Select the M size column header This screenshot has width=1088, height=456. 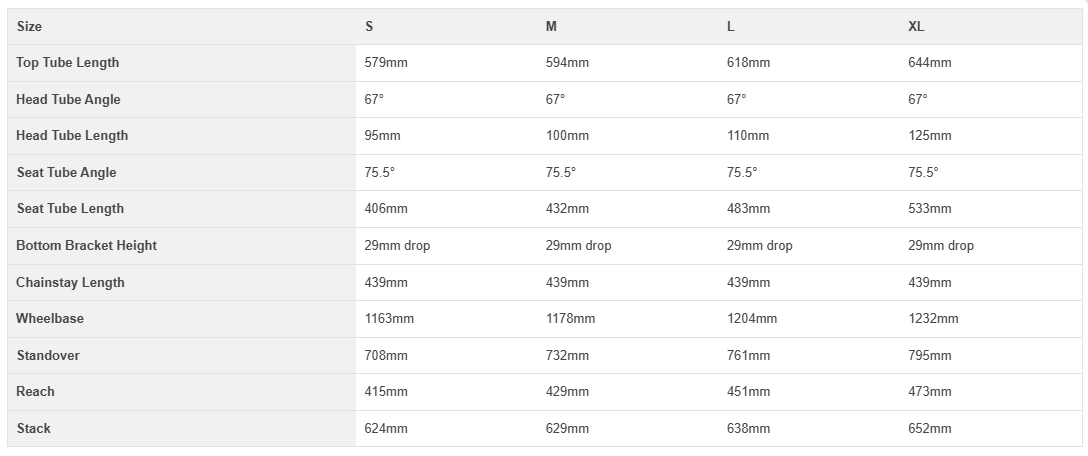tap(551, 26)
